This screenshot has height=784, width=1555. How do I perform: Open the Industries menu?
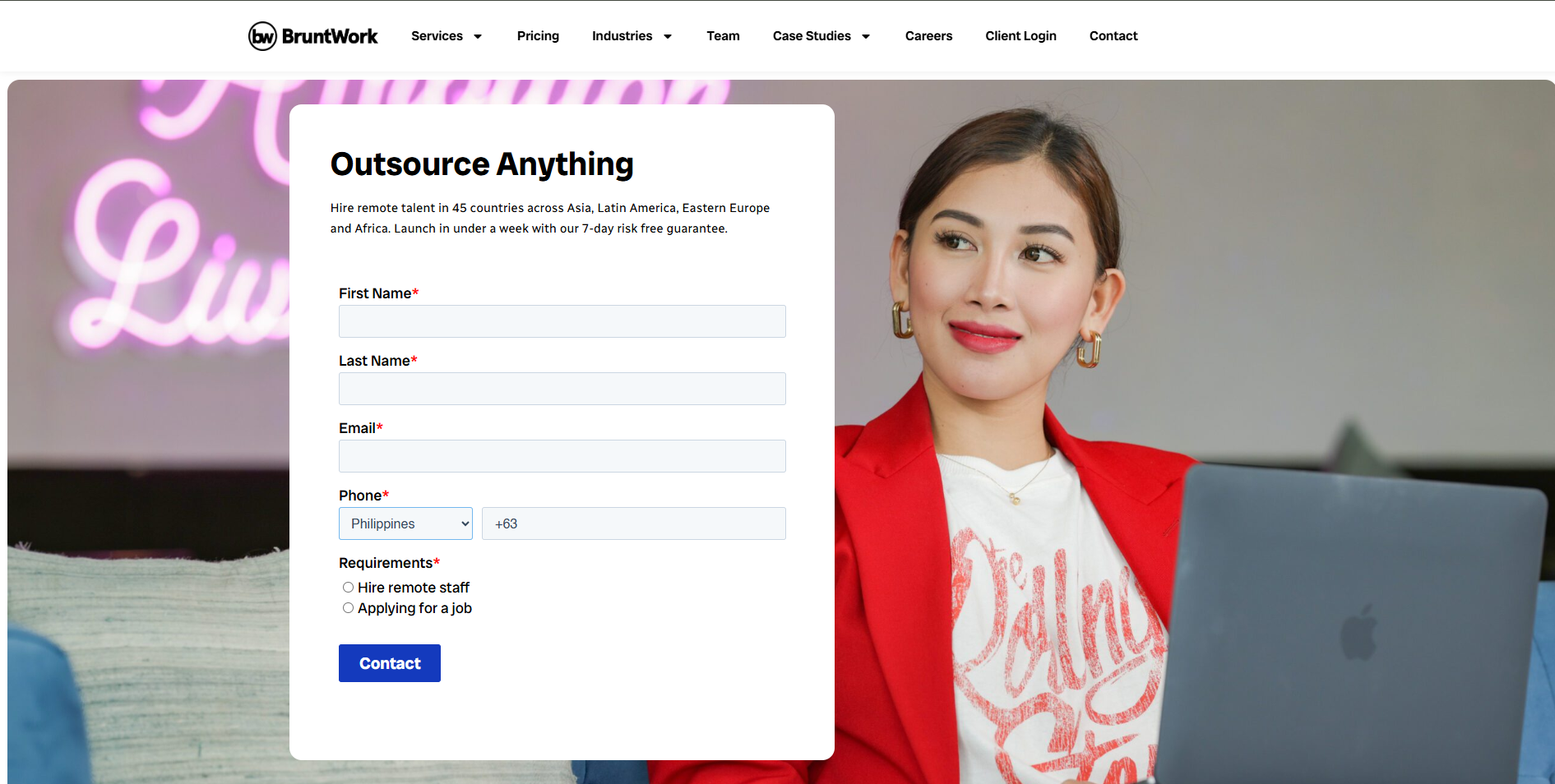click(622, 36)
